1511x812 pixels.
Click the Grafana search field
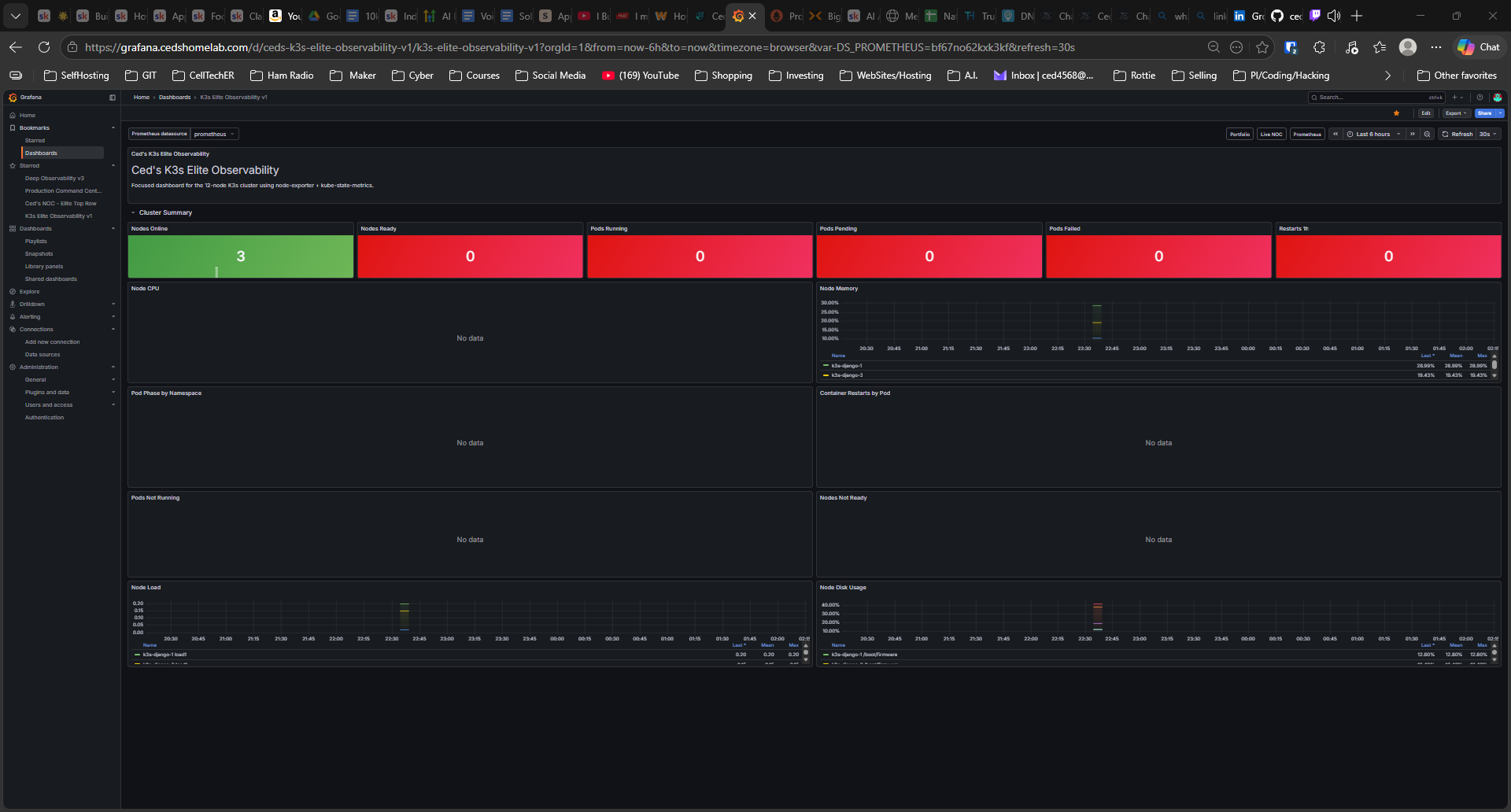coord(1377,98)
